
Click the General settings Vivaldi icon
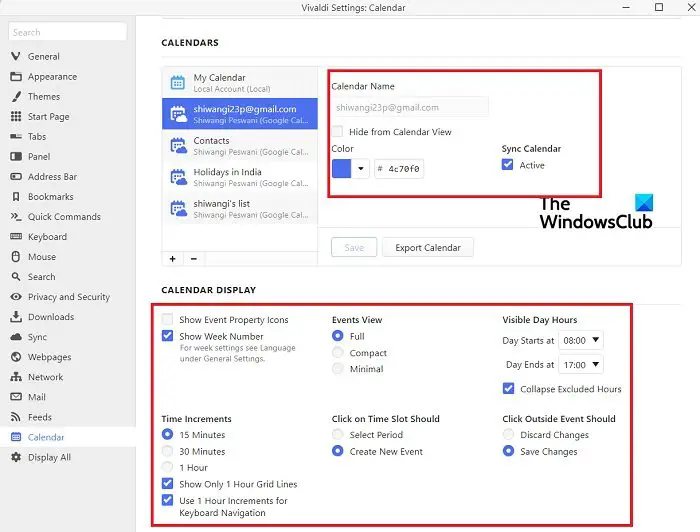(16, 56)
